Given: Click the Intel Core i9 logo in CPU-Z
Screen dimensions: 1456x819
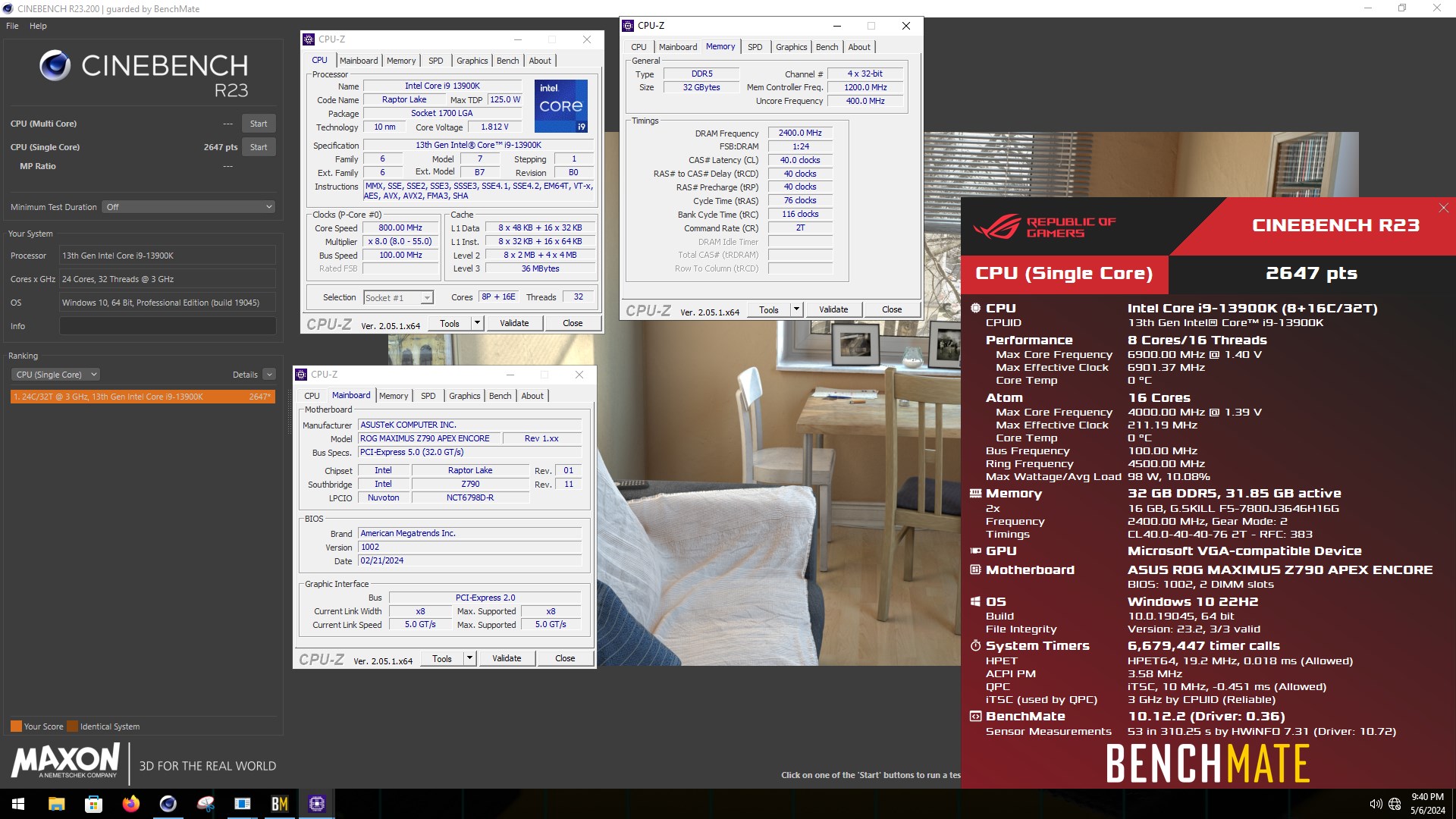Looking at the screenshot, I should tap(561, 105).
